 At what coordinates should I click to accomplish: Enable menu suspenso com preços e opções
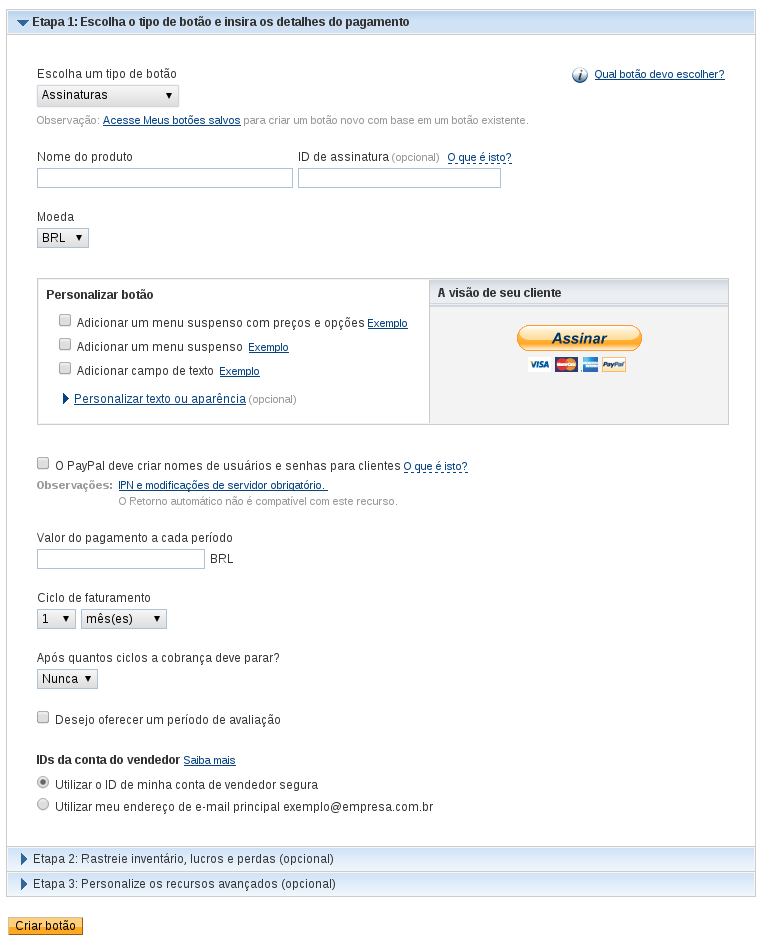click(65, 320)
